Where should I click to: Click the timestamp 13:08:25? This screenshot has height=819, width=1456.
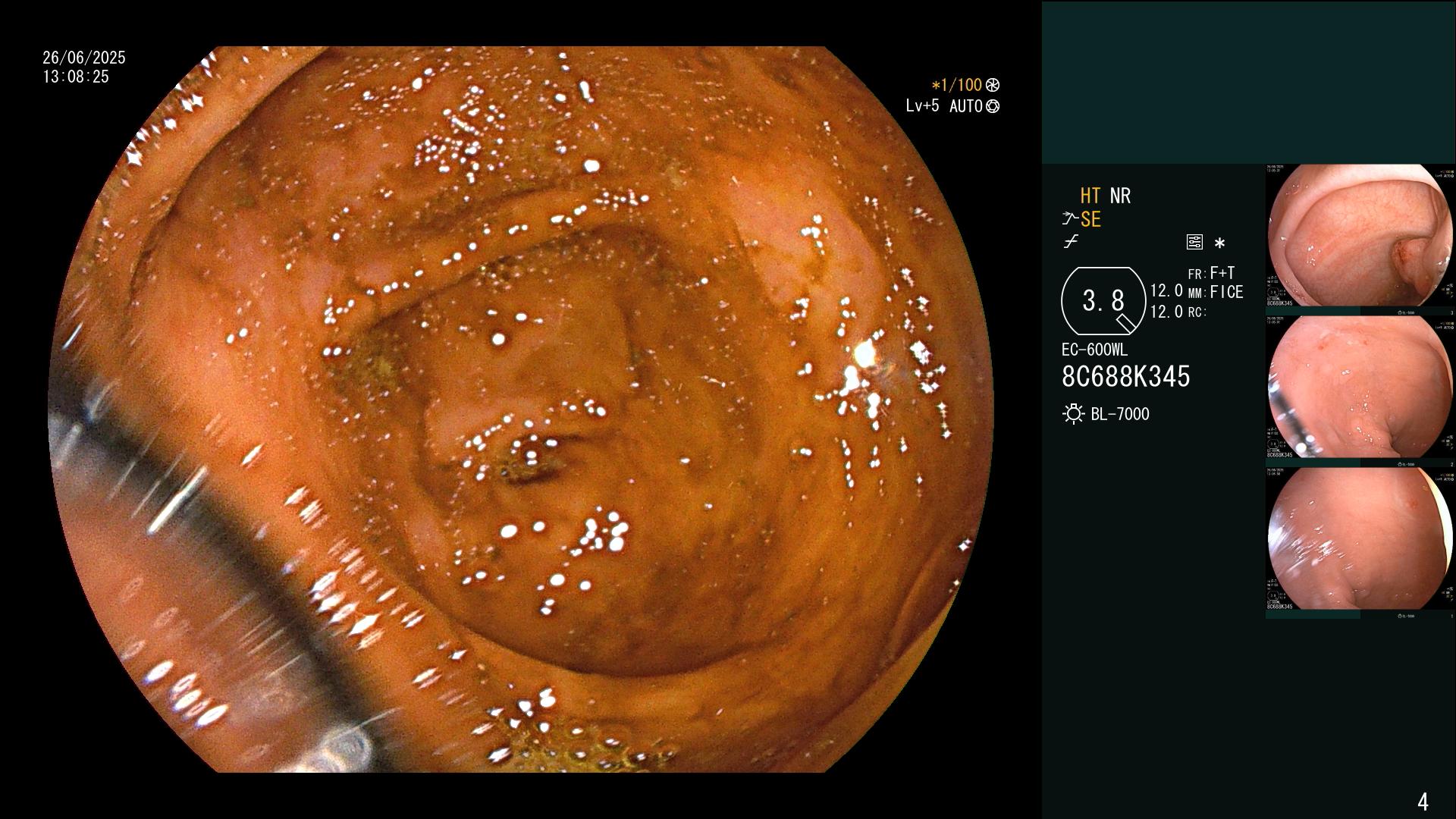point(76,77)
